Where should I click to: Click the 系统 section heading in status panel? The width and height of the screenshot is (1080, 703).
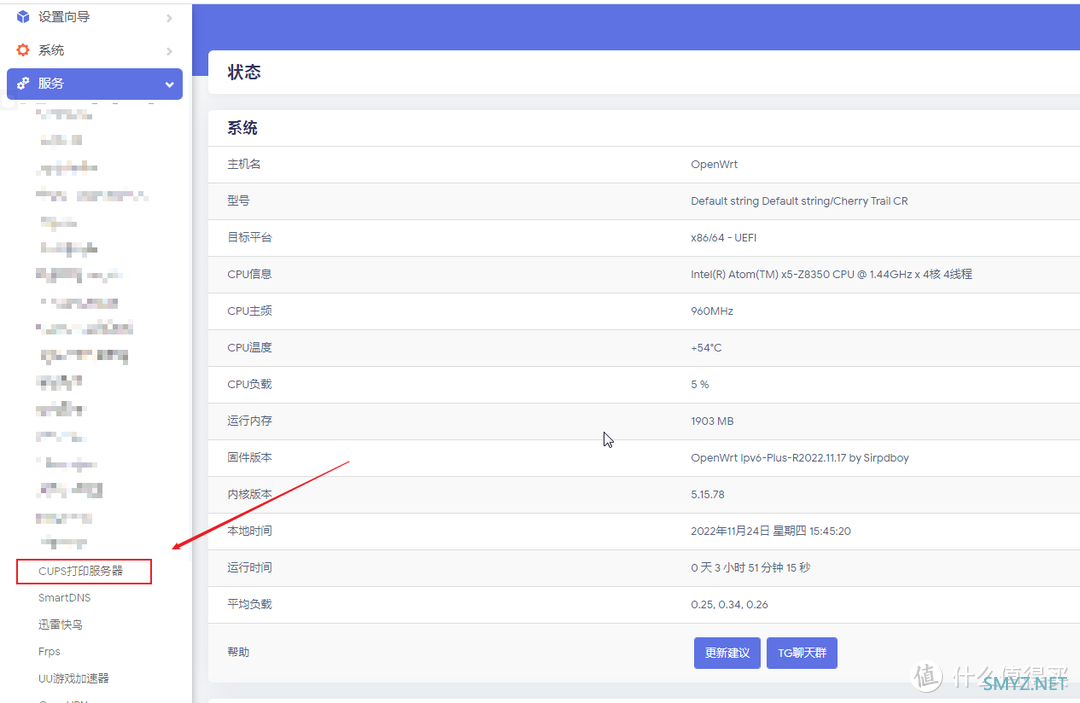[x=242, y=128]
